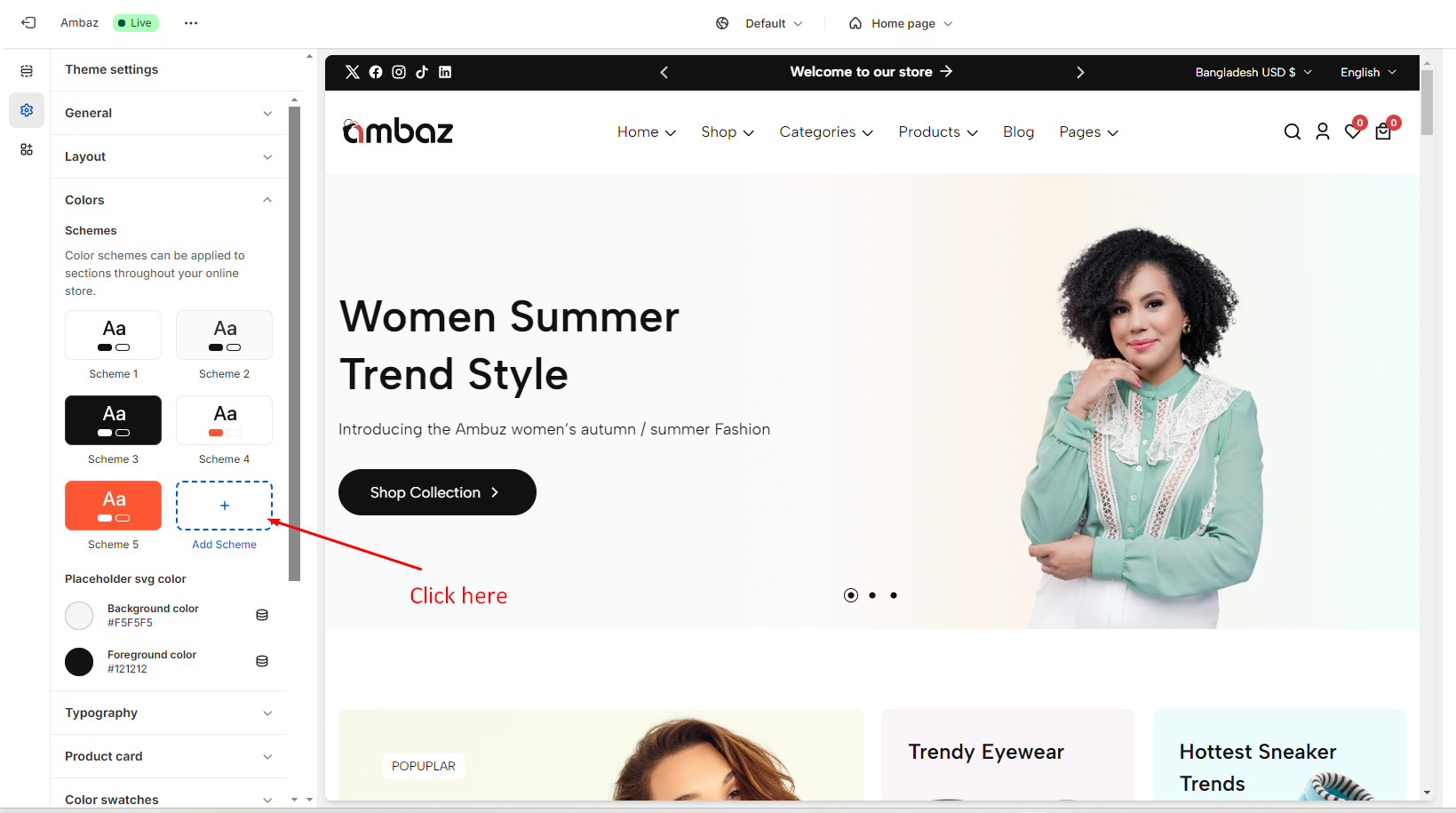Viewport: 1456px width, 813px height.
Task: Select the active first slideshow dot
Action: (x=851, y=595)
